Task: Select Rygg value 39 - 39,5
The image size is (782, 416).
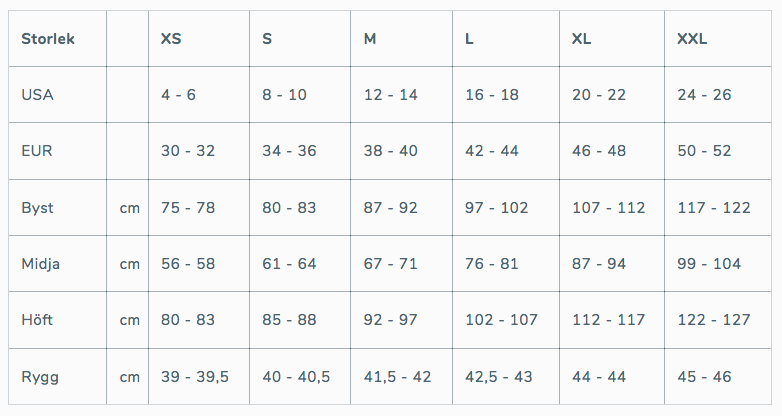Action: click(199, 377)
